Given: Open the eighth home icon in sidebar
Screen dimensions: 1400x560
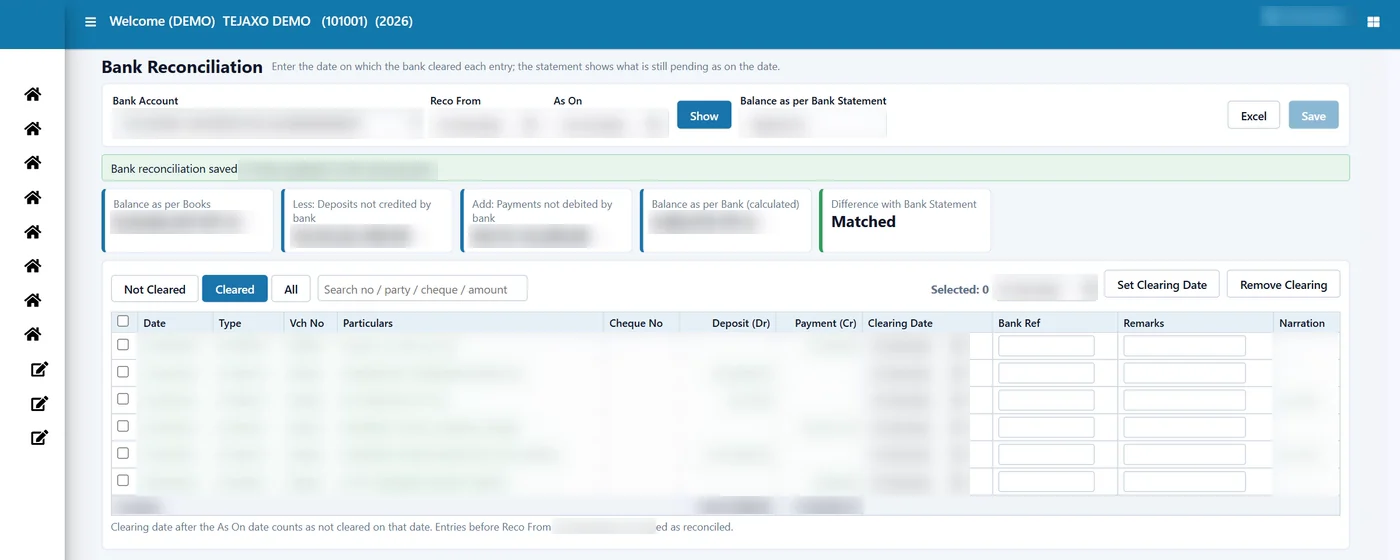Looking at the screenshot, I should (33, 333).
